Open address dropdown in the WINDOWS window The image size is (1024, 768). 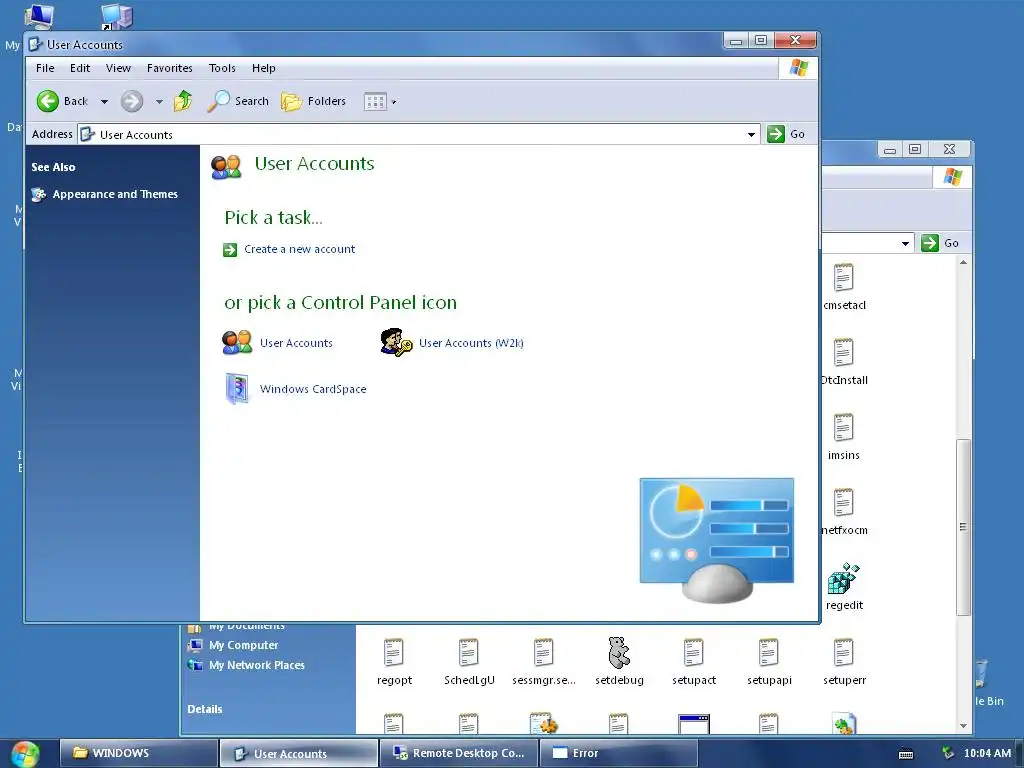905,244
